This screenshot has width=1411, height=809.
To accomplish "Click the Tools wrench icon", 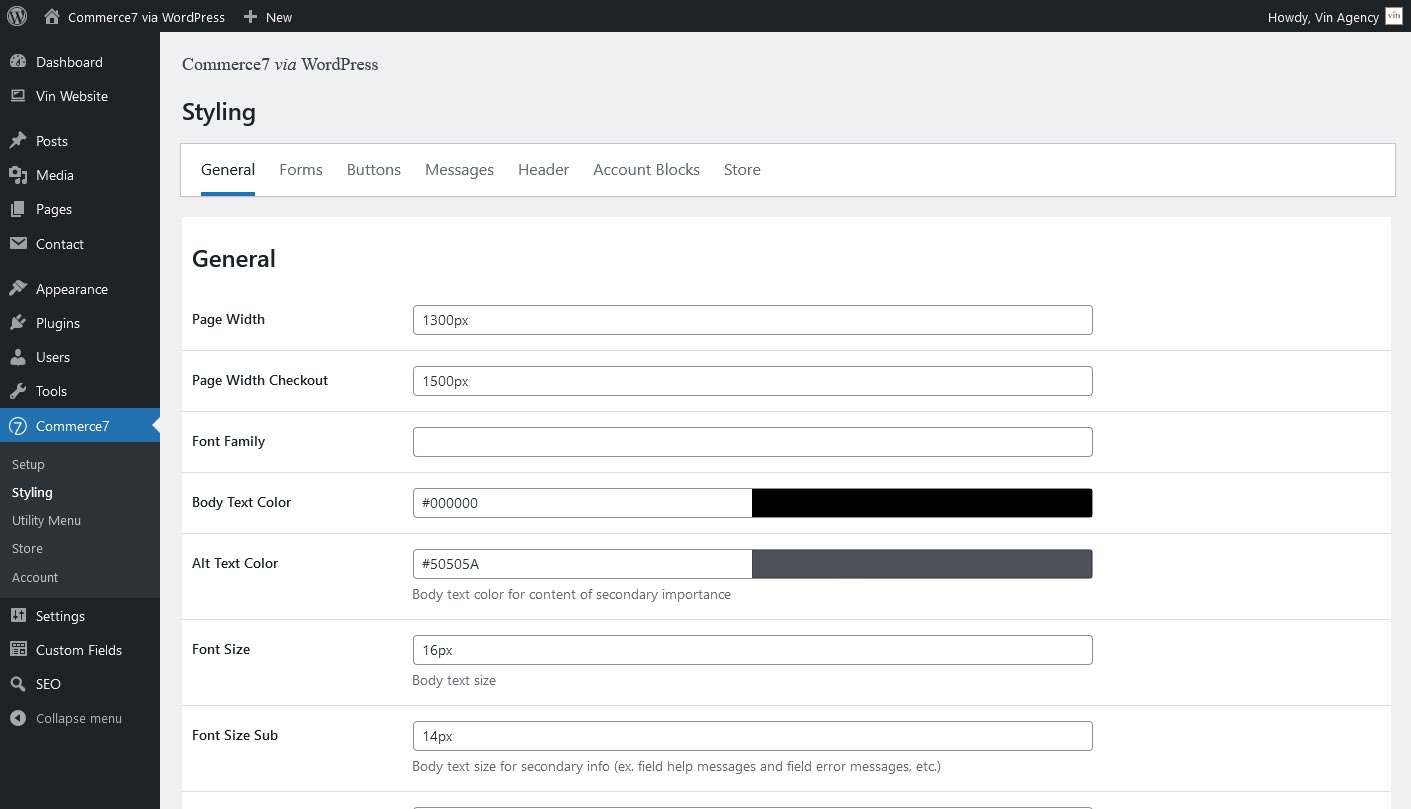I will pos(18,391).
